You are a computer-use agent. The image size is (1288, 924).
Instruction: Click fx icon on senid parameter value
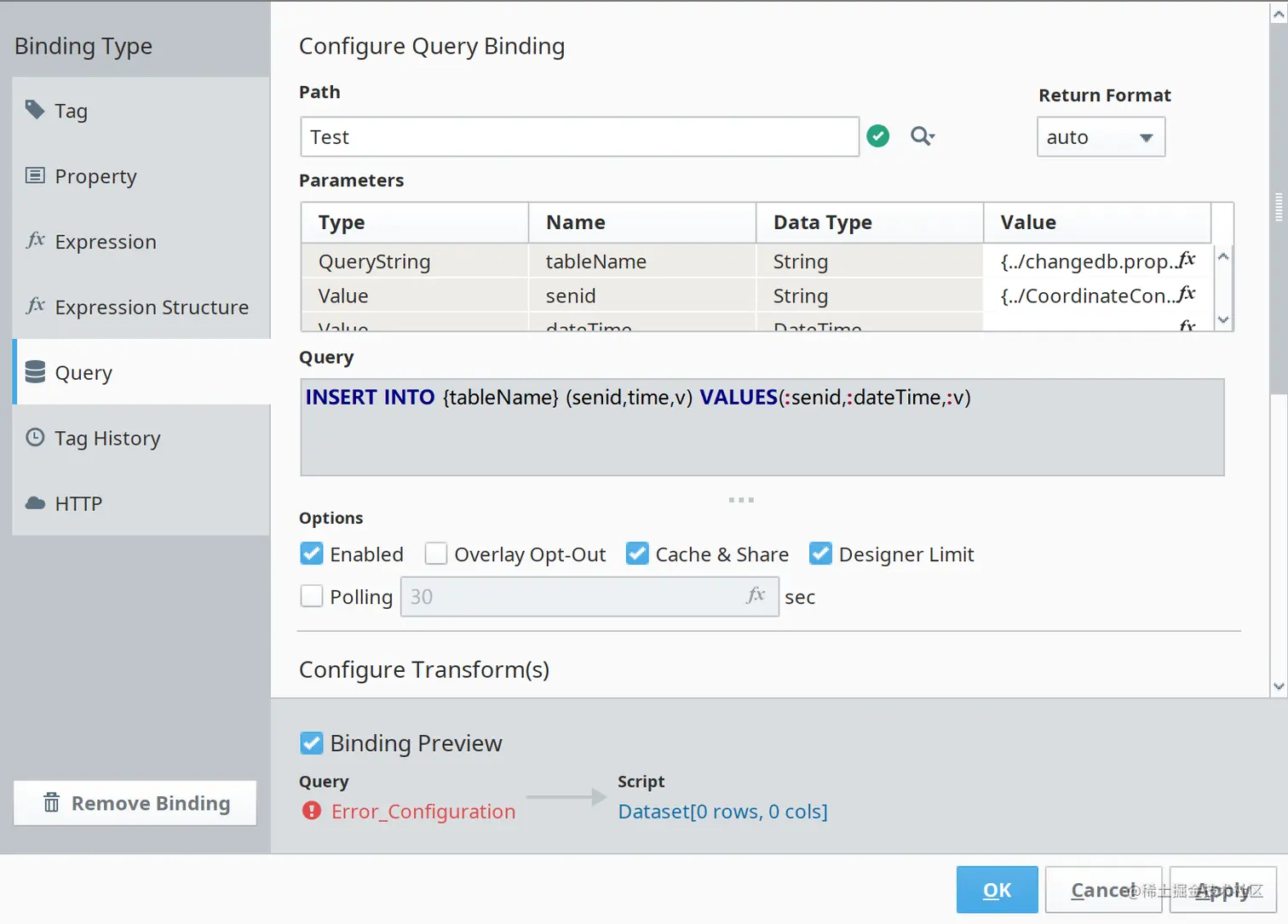(1187, 295)
